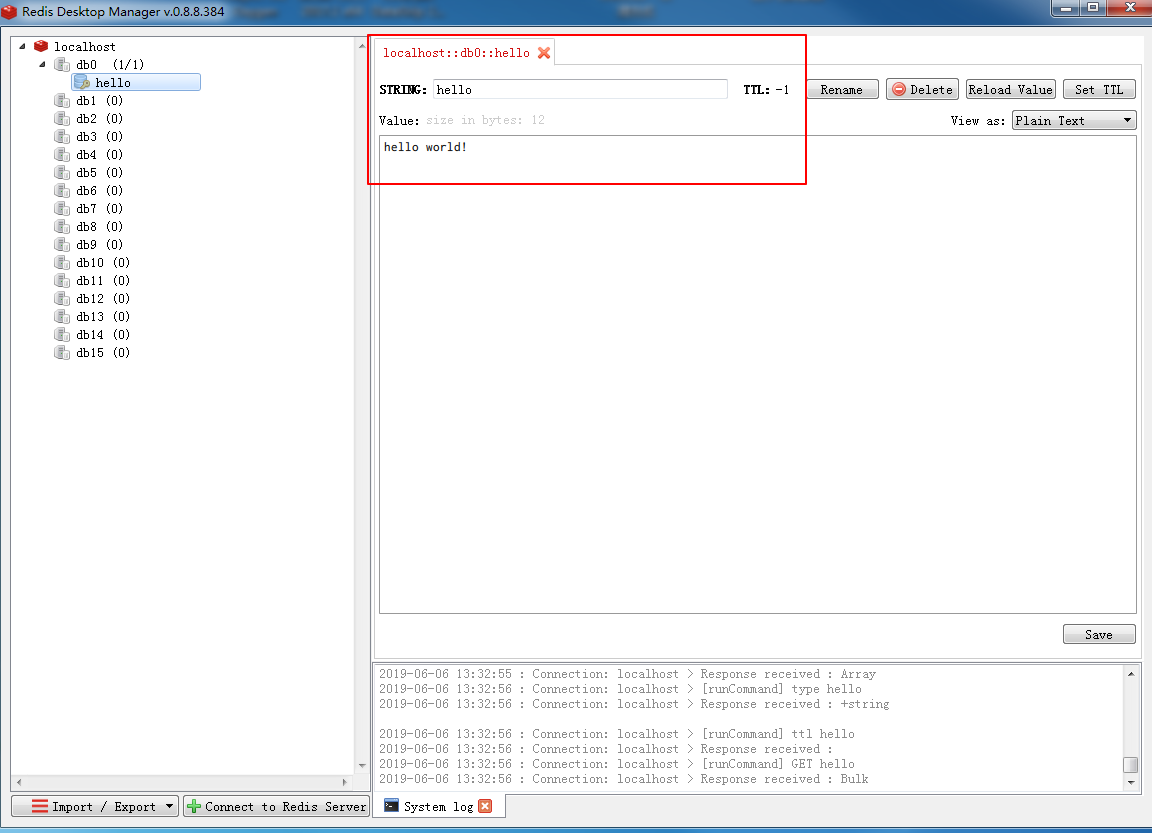The image size is (1152, 833).
Task: Delete the hello key
Action: coord(922,90)
